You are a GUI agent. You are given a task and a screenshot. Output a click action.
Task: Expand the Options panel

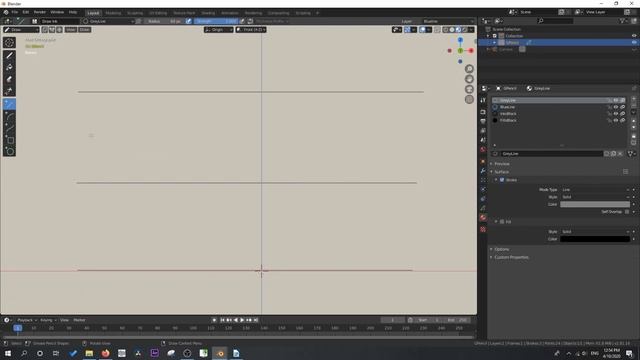click(x=502, y=249)
